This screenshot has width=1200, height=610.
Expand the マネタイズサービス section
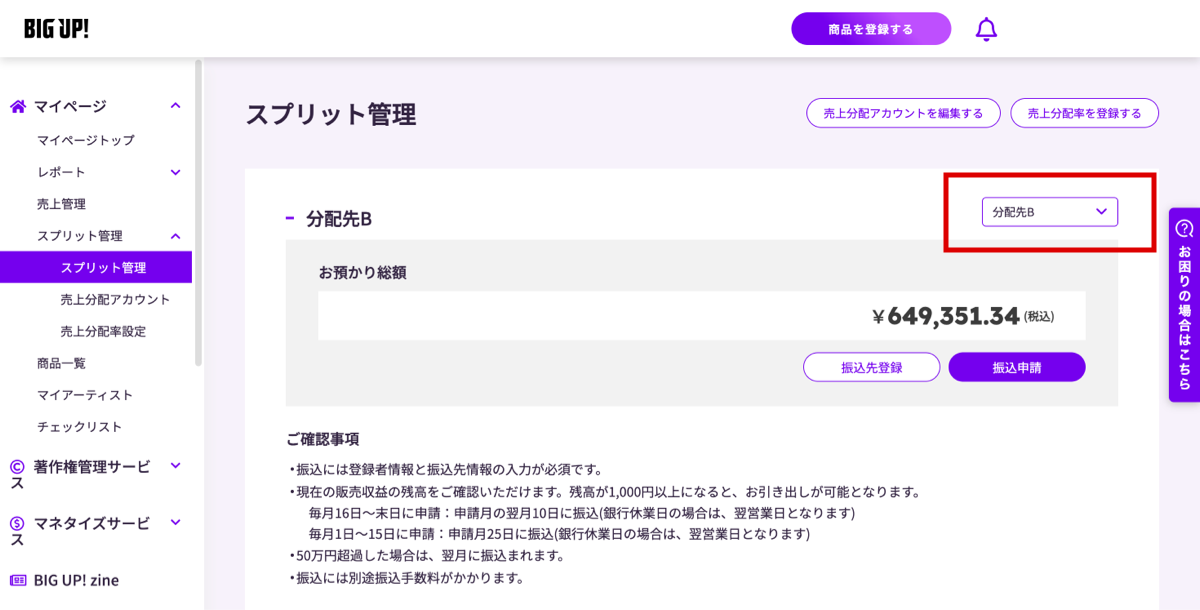click(x=175, y=523)
